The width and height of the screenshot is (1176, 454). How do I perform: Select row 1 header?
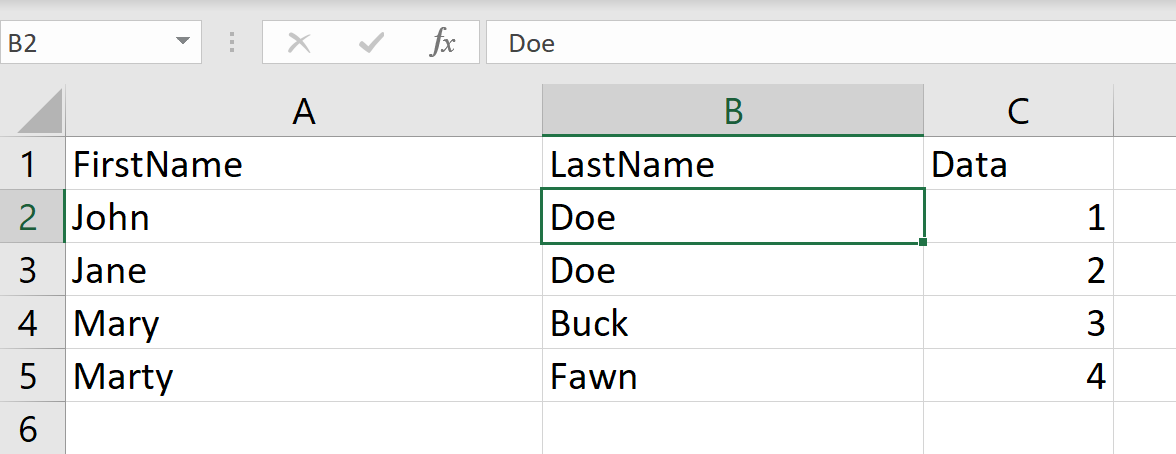pos(30,164)
